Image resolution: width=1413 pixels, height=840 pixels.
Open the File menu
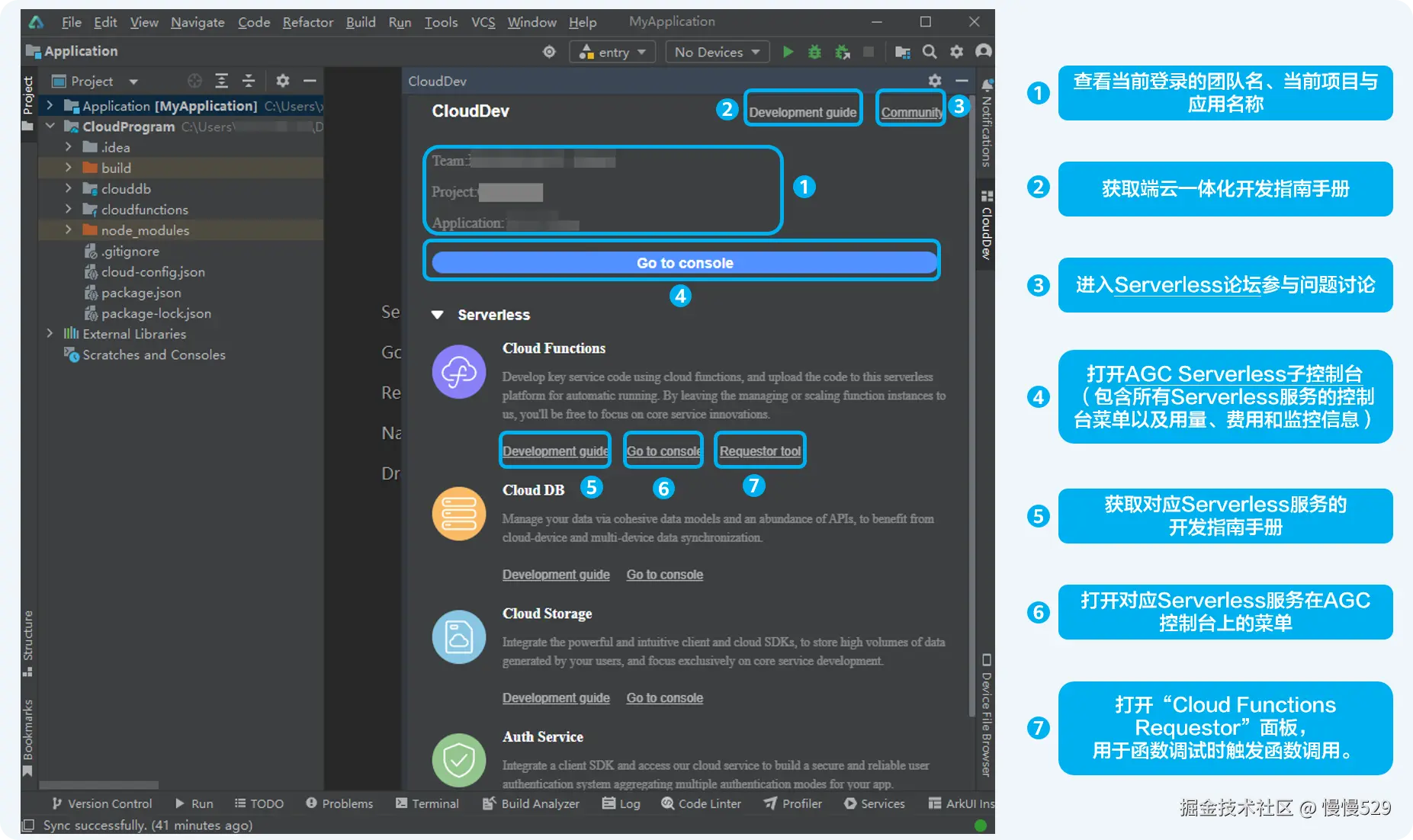tap(72, 22)
